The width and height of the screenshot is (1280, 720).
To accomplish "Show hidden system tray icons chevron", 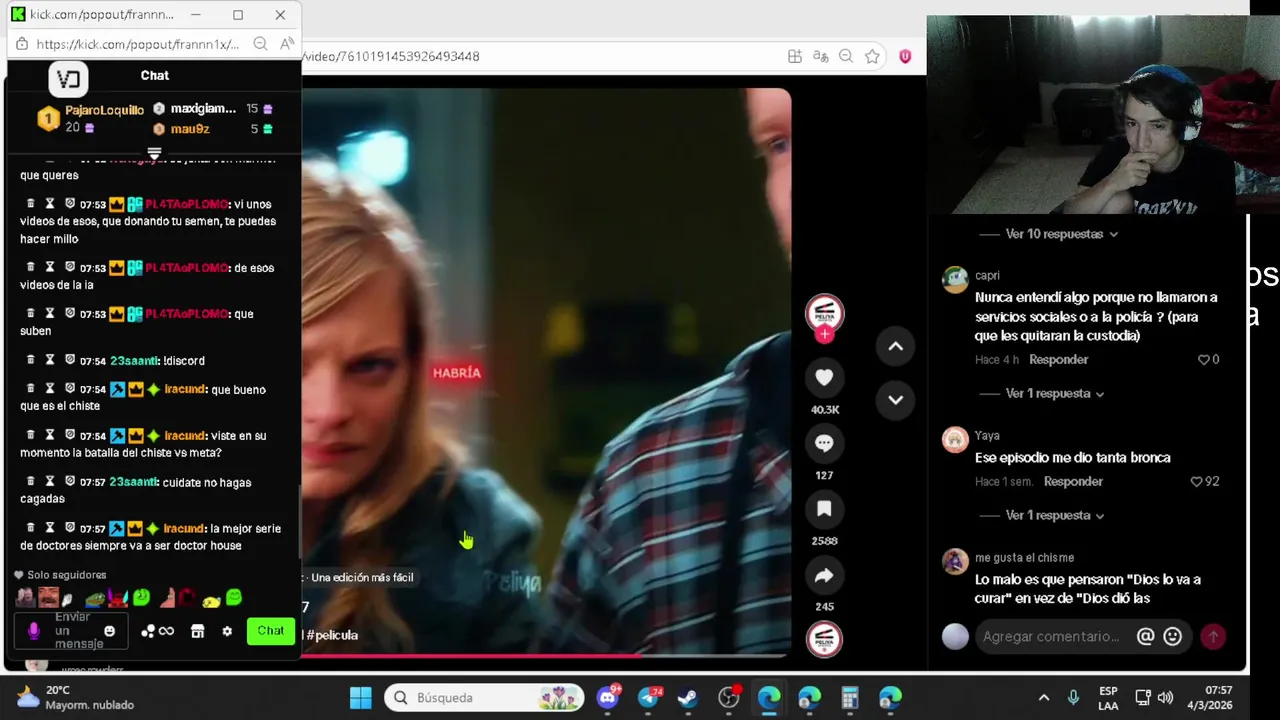I will (x=1044, y=698).
